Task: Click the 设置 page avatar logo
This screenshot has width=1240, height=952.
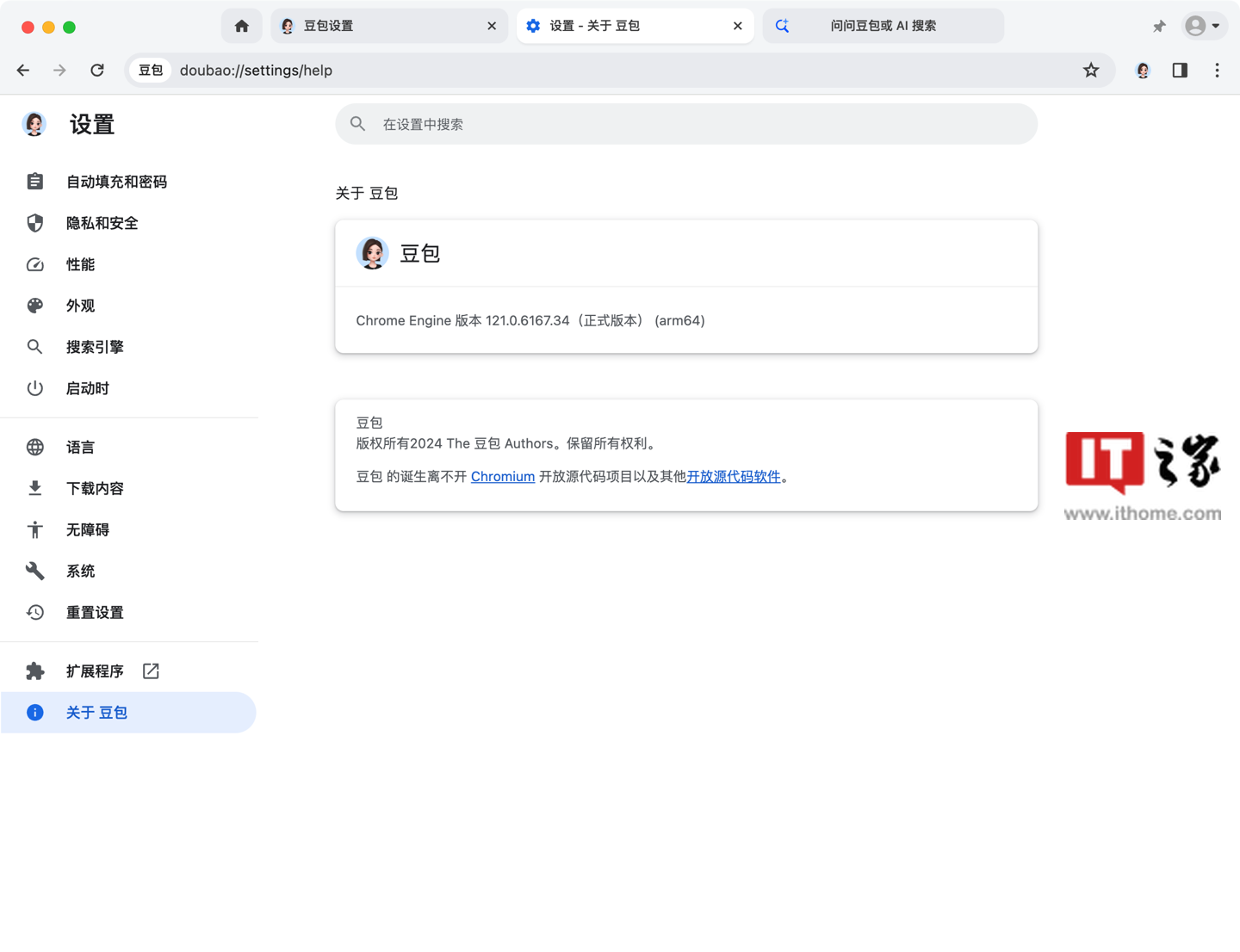Action: pos(34,125)
